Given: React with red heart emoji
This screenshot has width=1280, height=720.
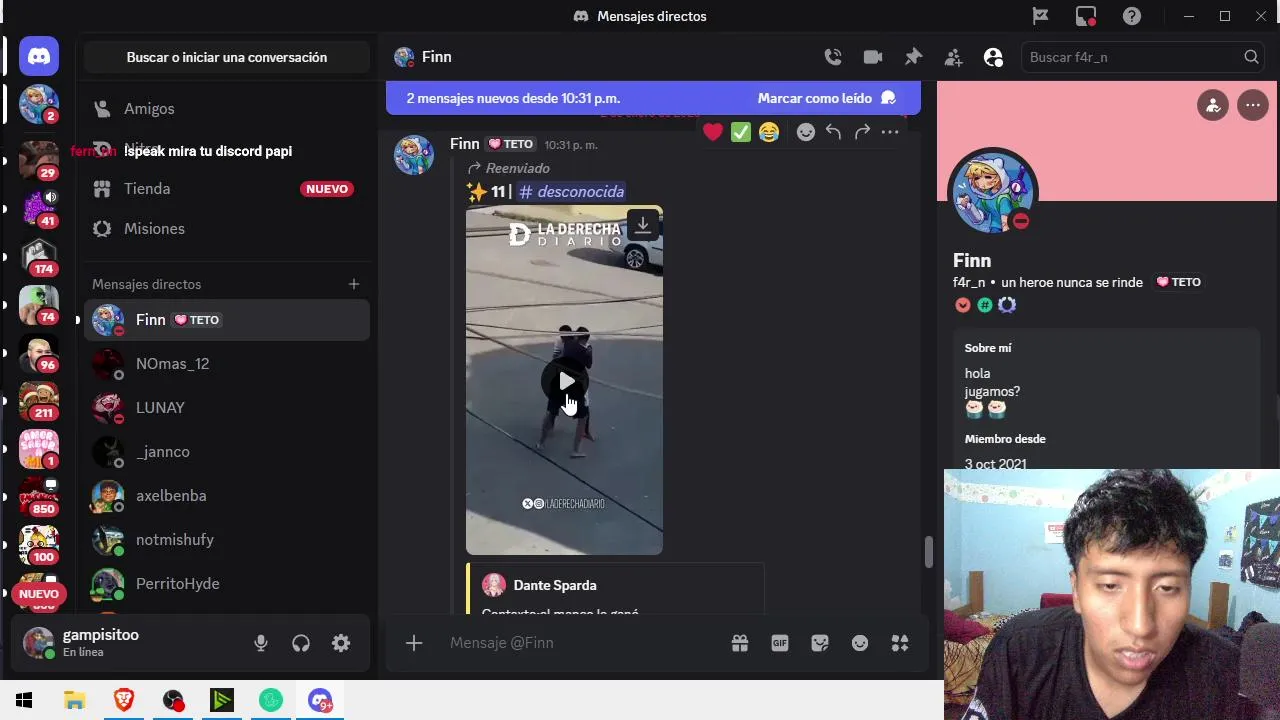Looking at the screenshot, I should pos(713,132).
